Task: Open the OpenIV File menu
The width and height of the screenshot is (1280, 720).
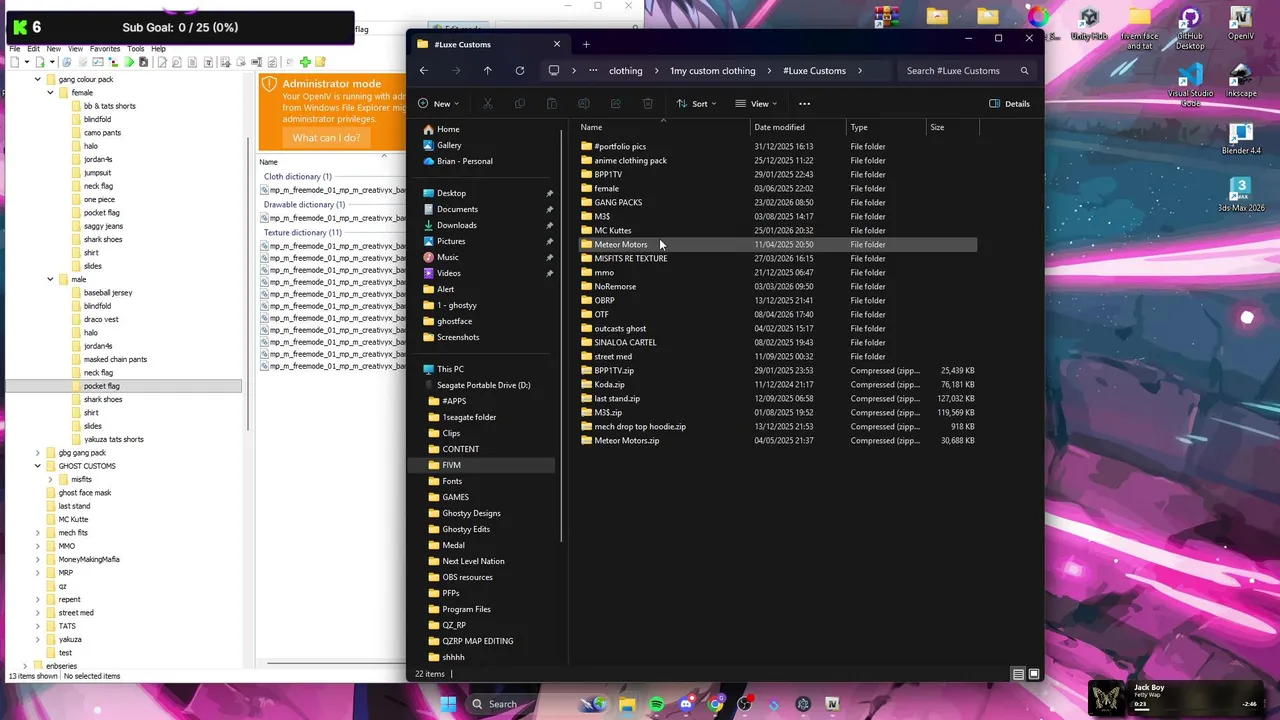Action: click(x=15, y=48)
